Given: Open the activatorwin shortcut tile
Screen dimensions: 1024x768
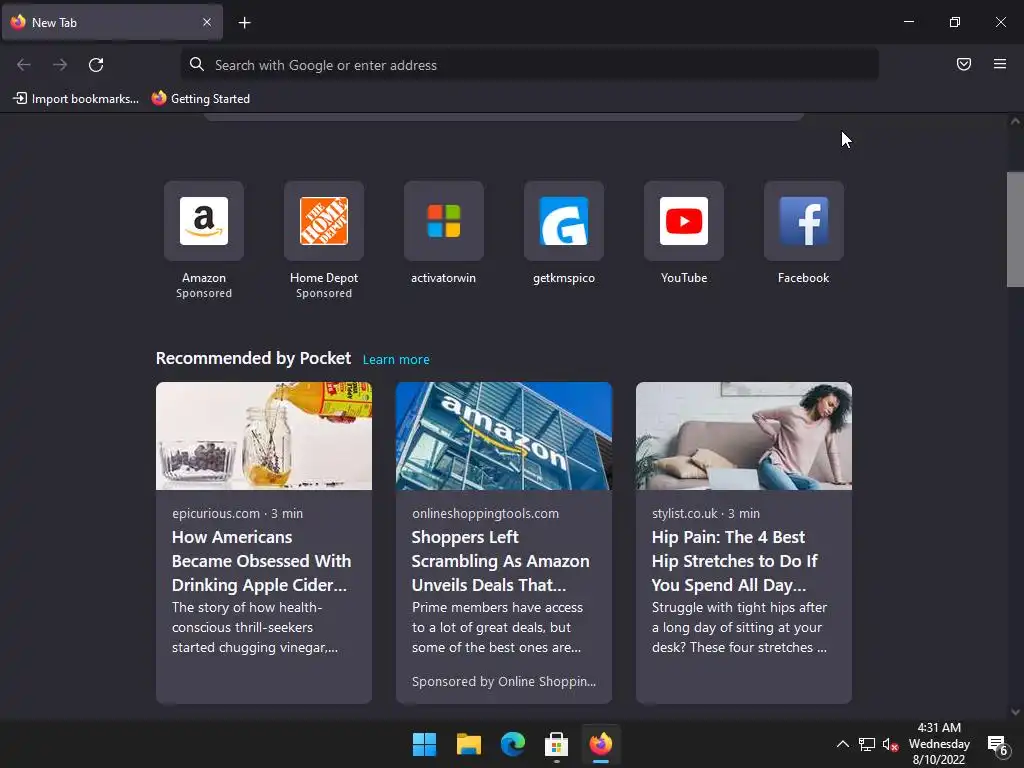Looking at the screenshot, I should pos(443,221).
